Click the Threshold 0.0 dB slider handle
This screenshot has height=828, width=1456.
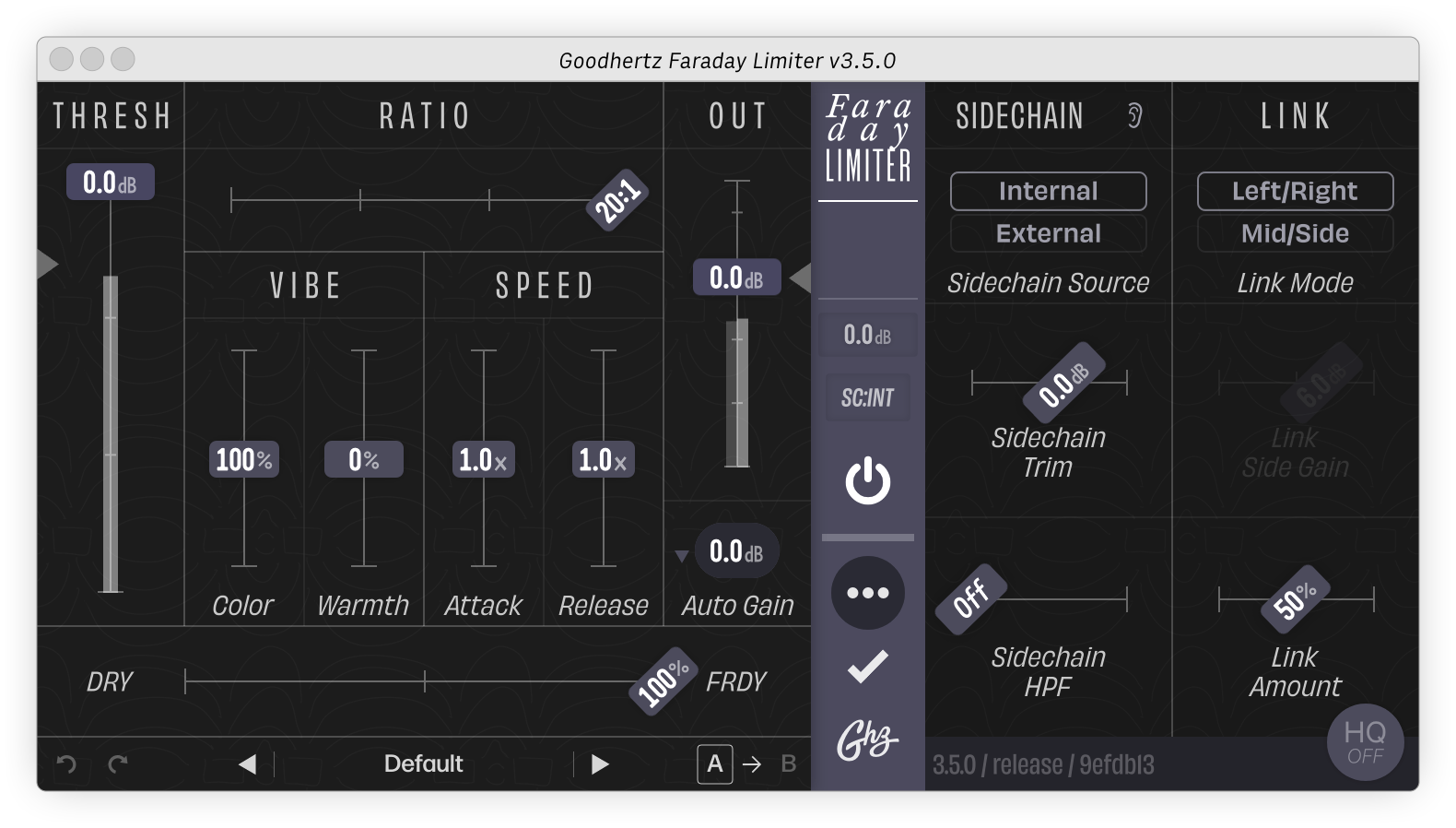click(x=110, y=183)
